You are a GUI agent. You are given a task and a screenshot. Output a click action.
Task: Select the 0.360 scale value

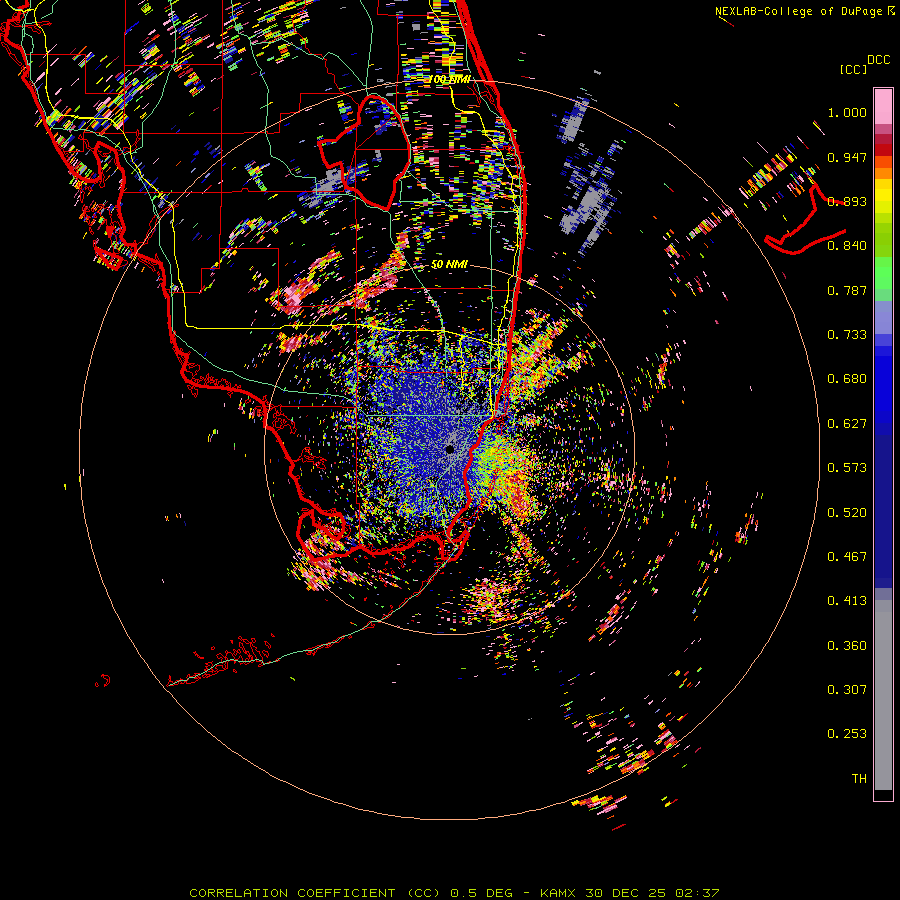(847, 646)
